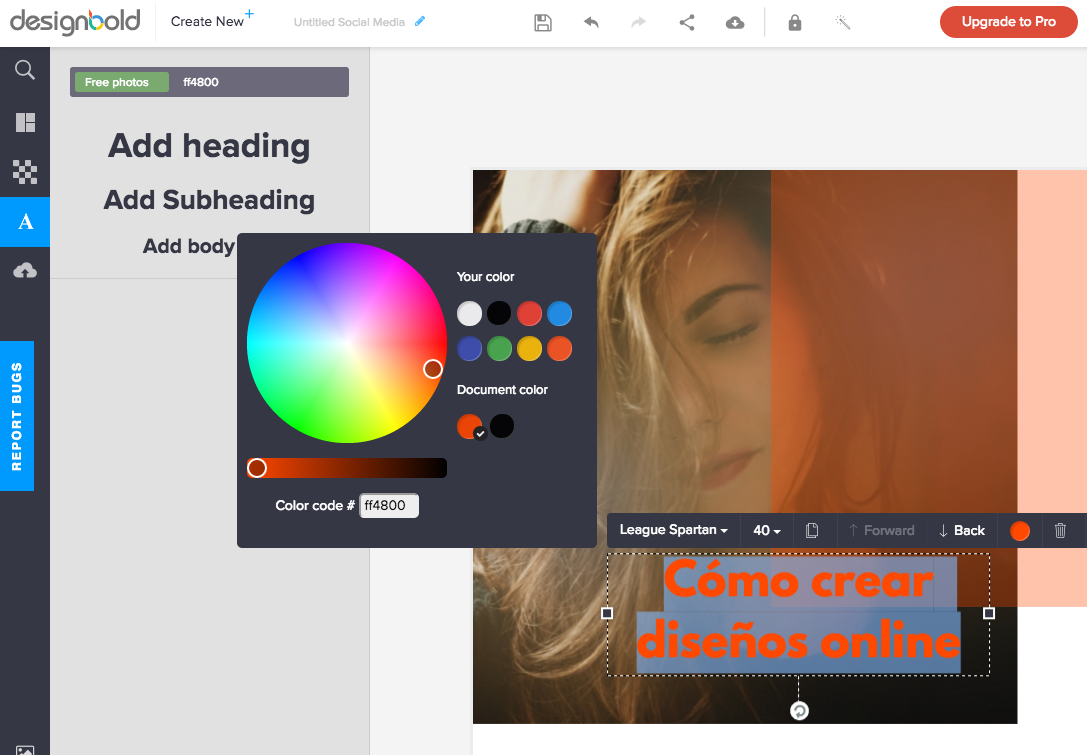Click Add heading text option
The width and height of the screenshot is (1087, 755).
[209, 146]
